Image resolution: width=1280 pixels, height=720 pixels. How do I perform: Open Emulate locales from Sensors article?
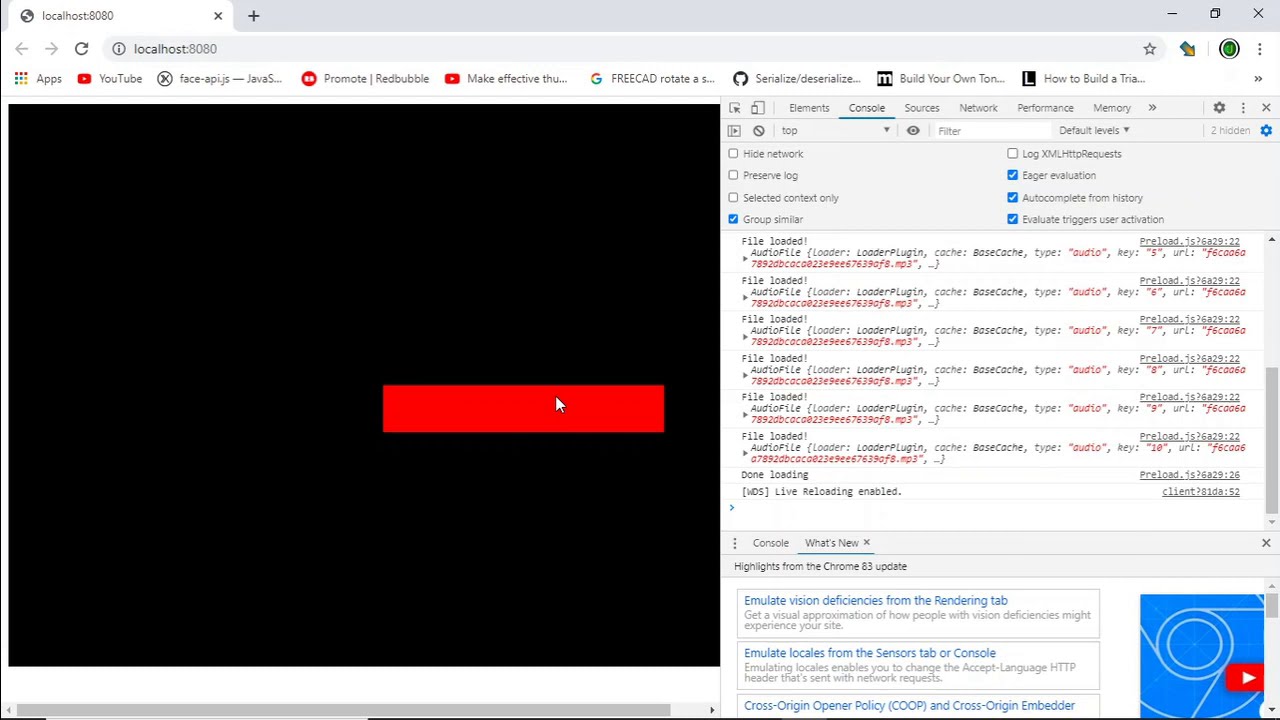869,653
